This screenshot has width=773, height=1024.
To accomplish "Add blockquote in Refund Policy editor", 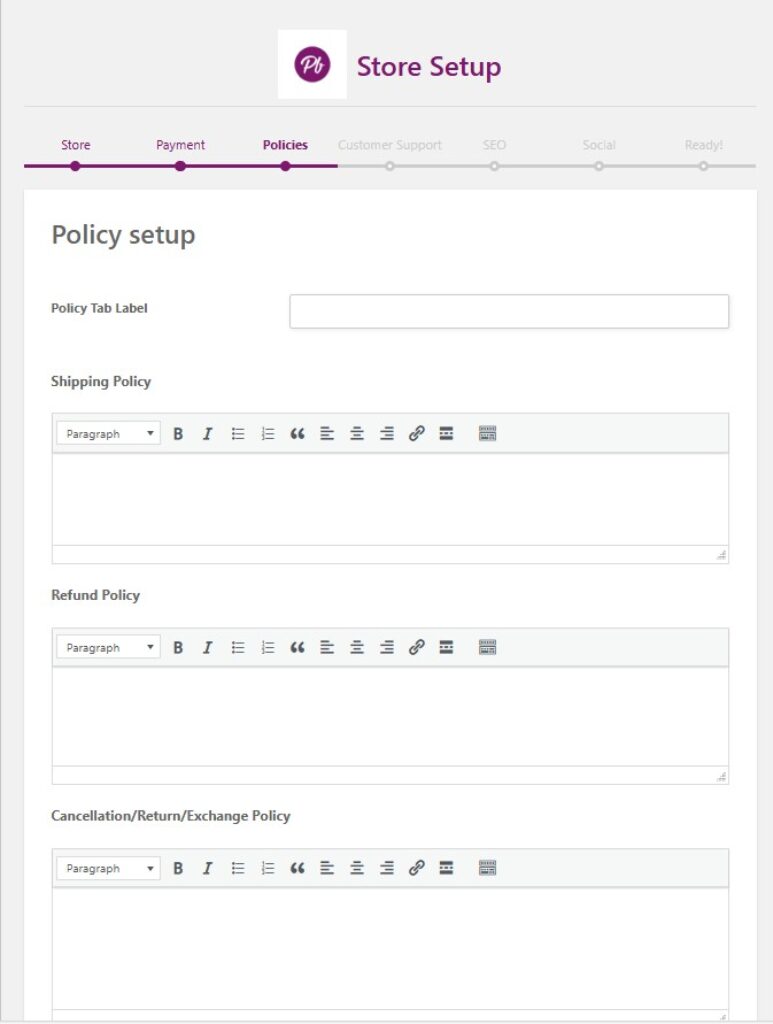I will point(297,648).
